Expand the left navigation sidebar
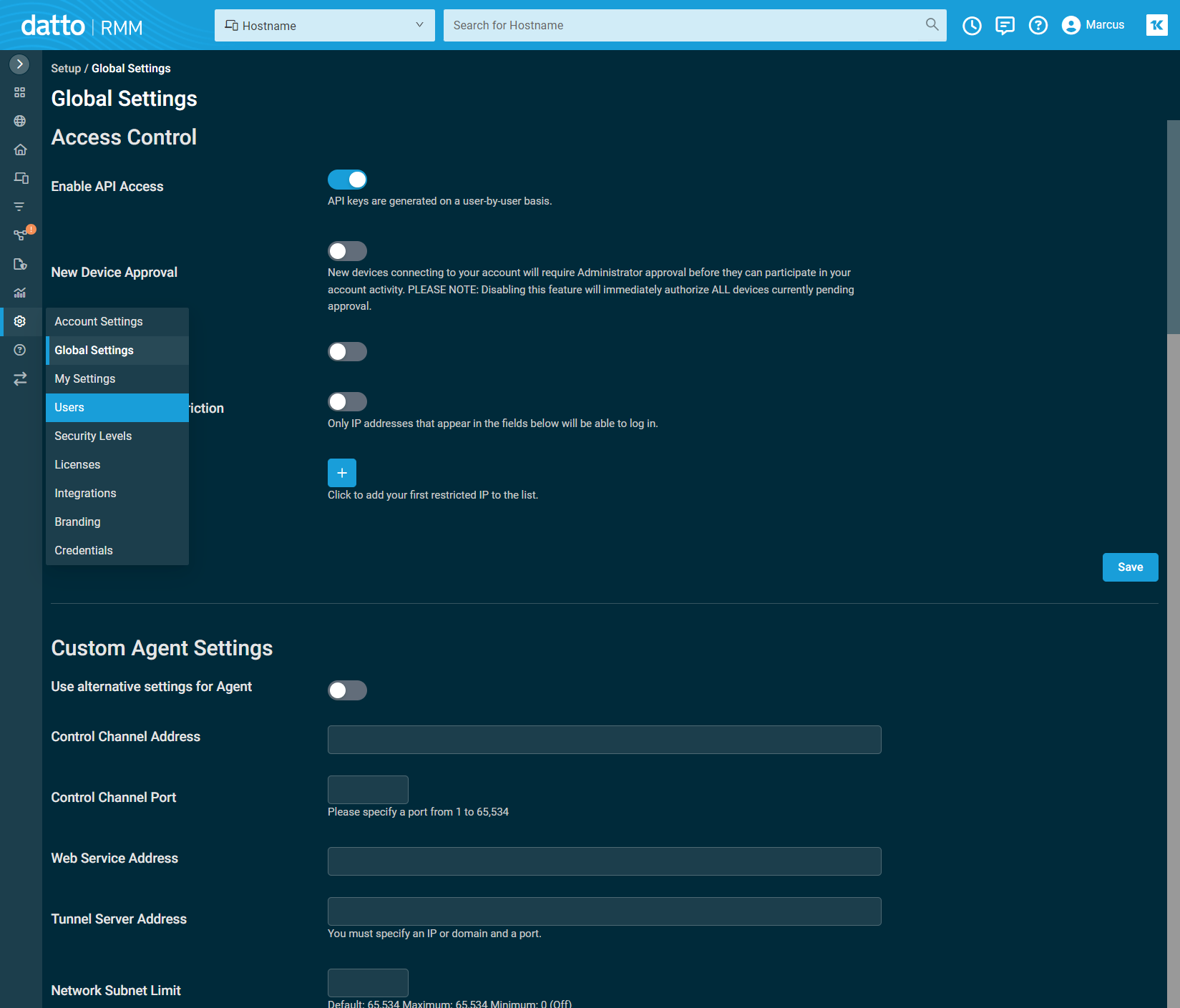1180x1008 pixels. coord(19,64)
